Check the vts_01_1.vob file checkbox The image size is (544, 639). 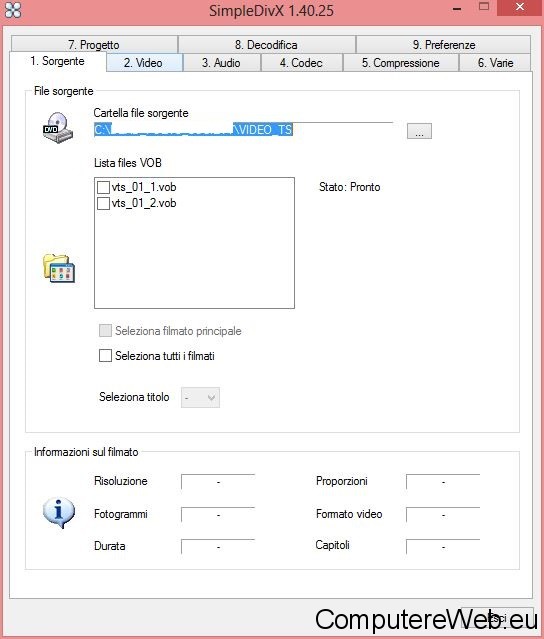coord(103,187)
